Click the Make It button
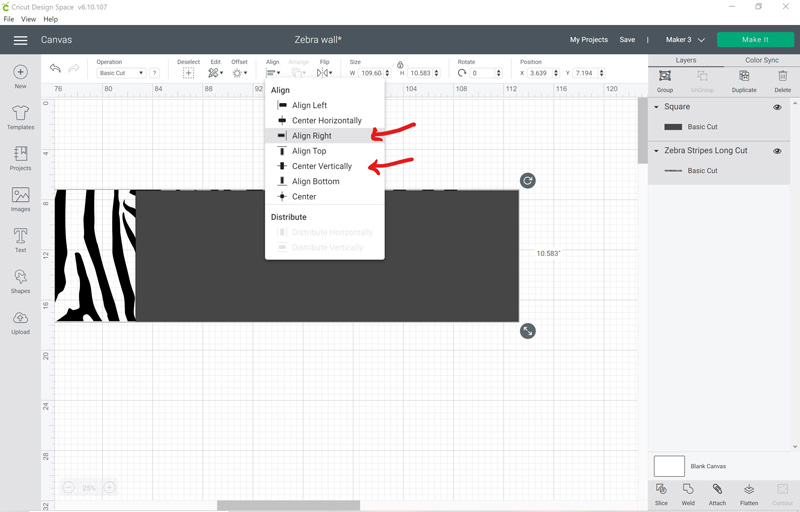Screen dimensions: 800x512 pyautogui.click(x=755, y=40)
